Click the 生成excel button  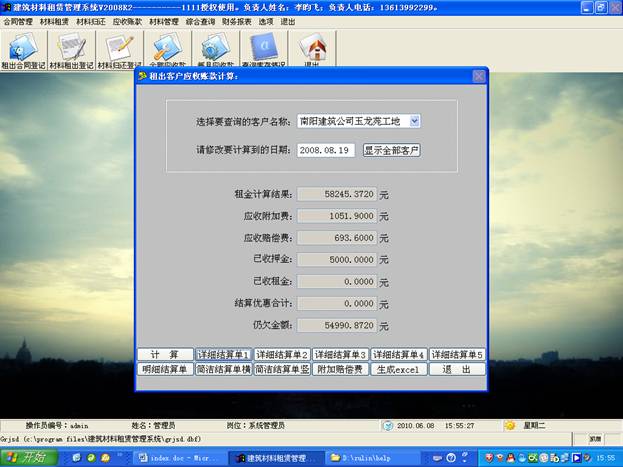(x=399, y=369)
